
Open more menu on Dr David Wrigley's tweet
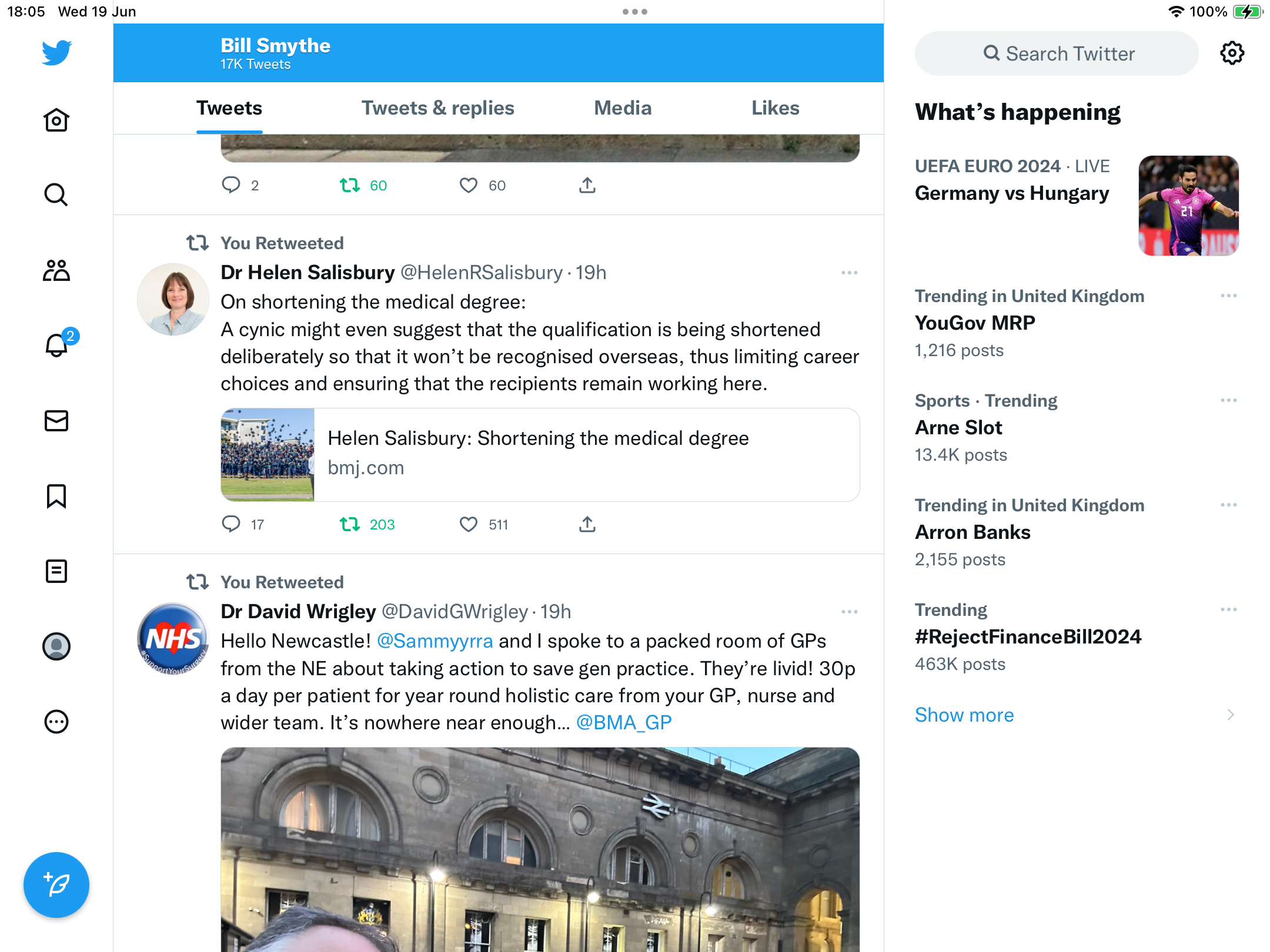(x=850, y=612)
